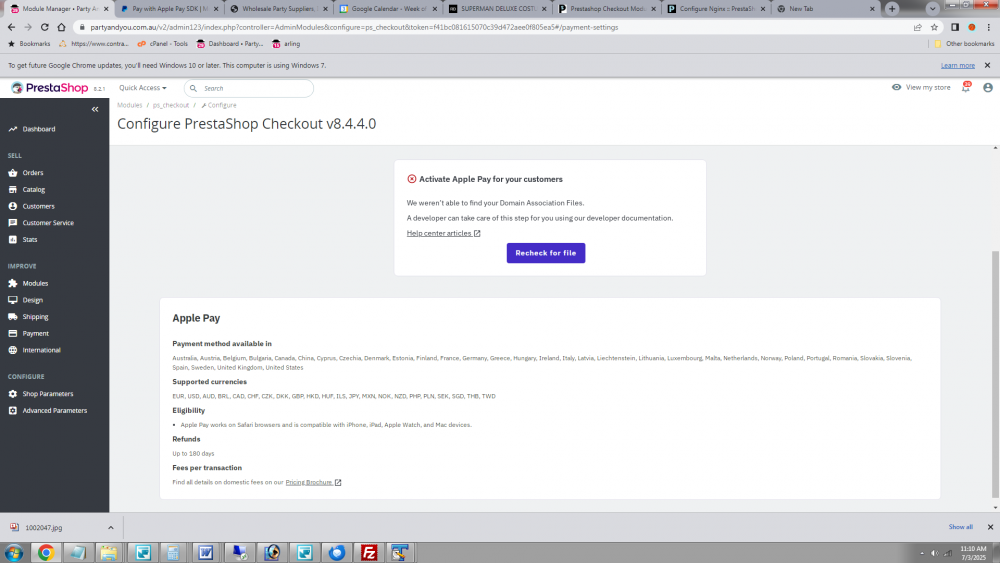Click the taskbar clock showing 11:10 AM

973,553
